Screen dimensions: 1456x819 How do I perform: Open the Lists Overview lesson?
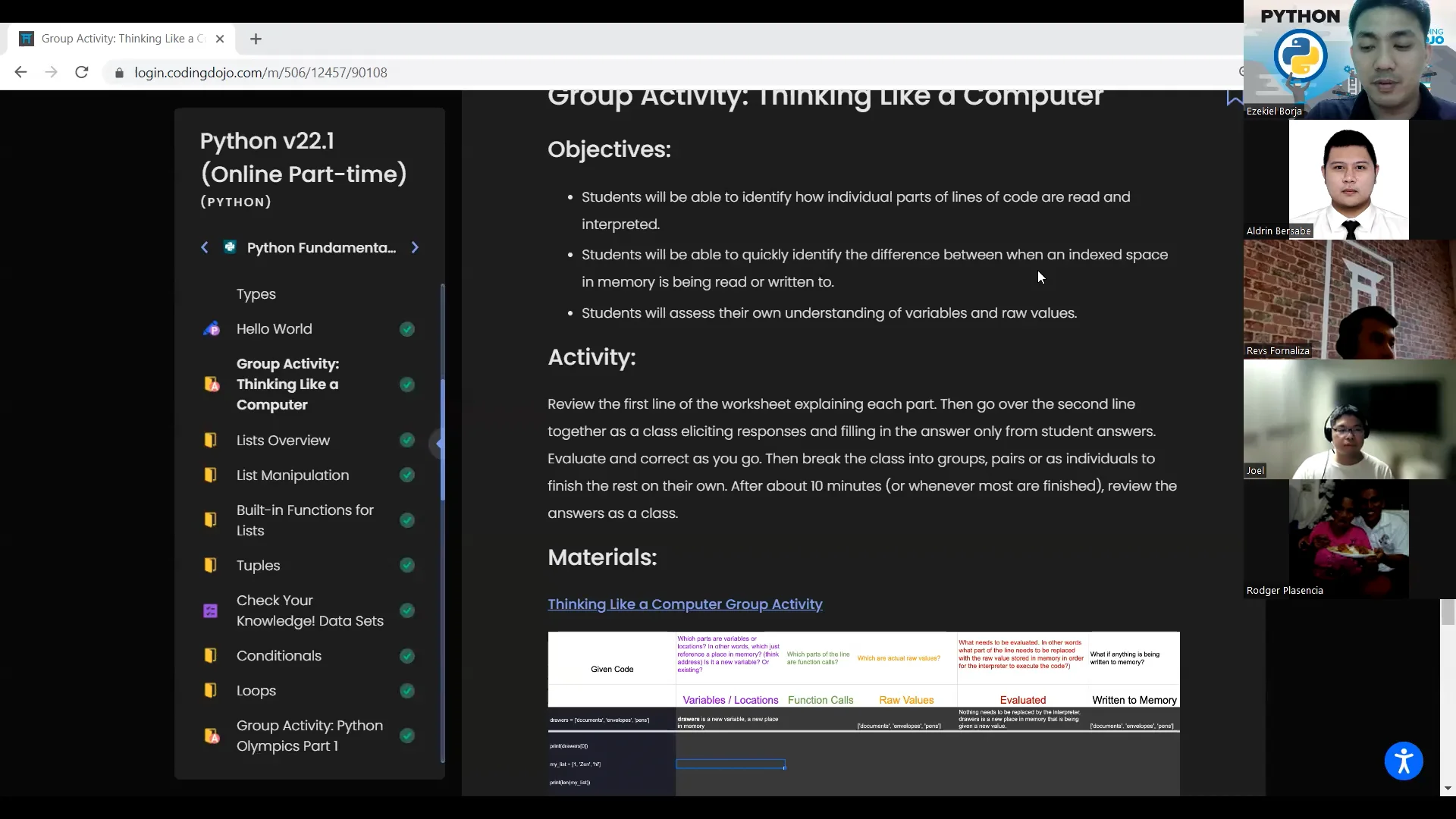pyautogui.click(x=283, y=441)
